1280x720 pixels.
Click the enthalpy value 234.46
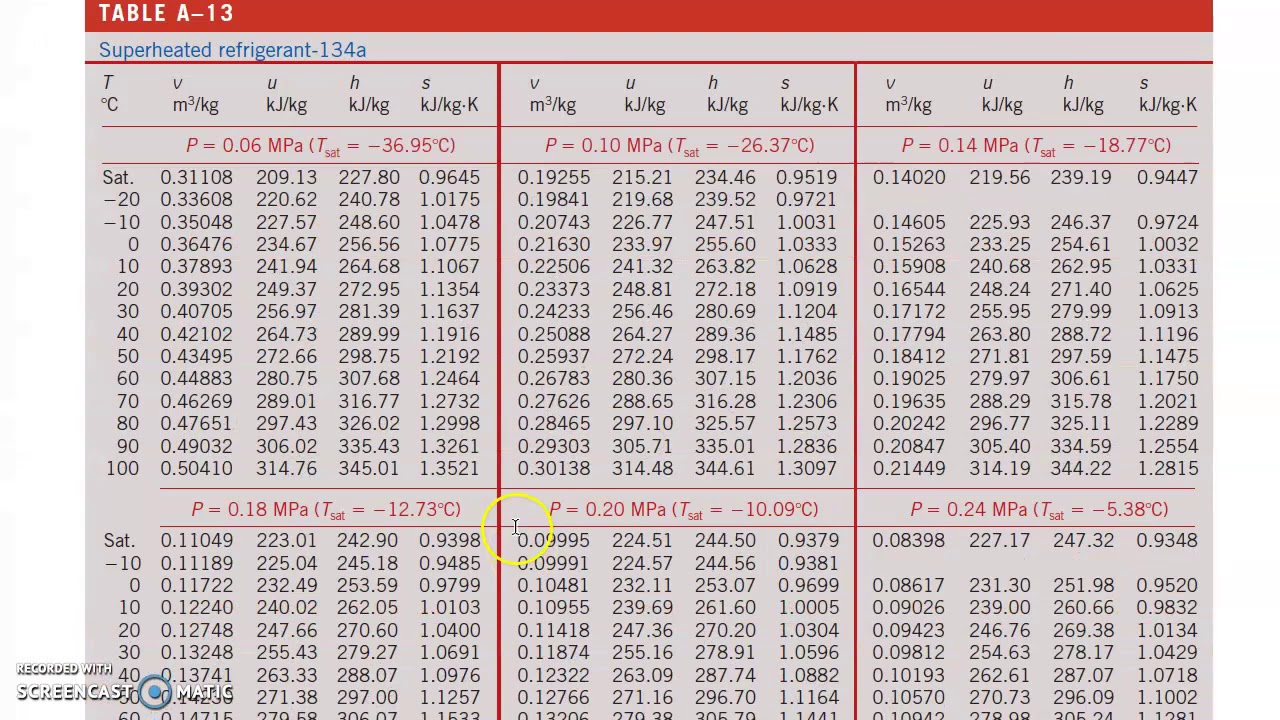click(x=725, y=178)
